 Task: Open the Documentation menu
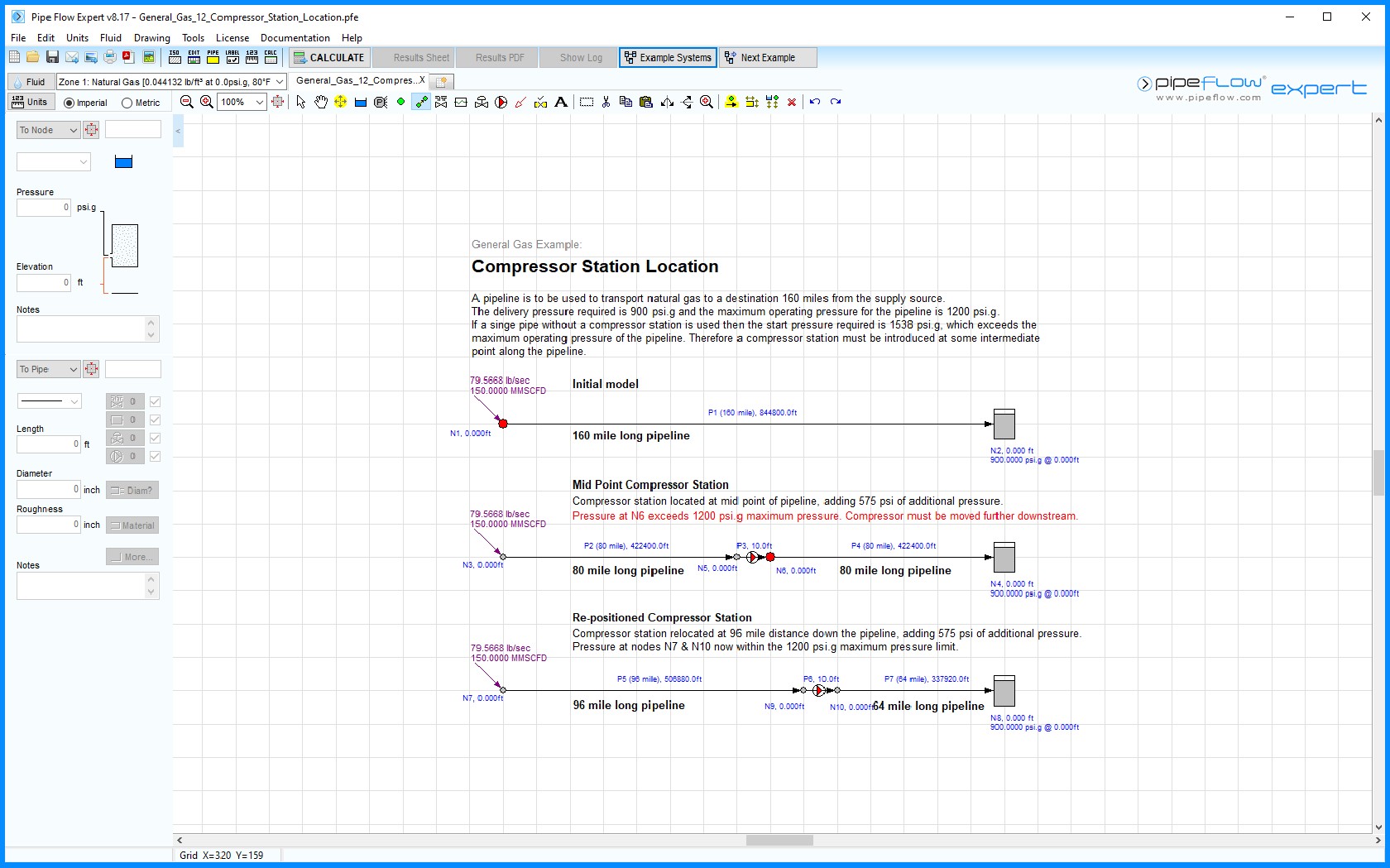coord(295,38)
